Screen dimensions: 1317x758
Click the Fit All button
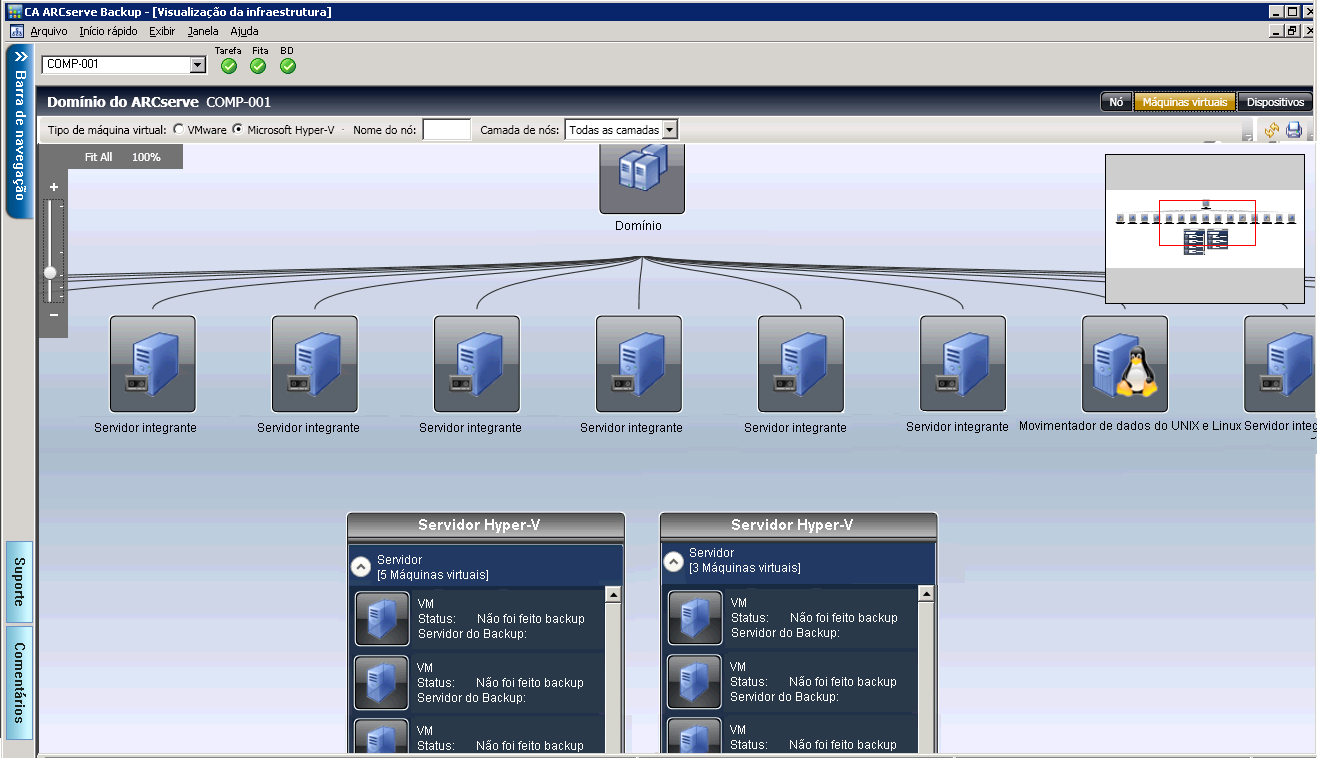[98, 157]
